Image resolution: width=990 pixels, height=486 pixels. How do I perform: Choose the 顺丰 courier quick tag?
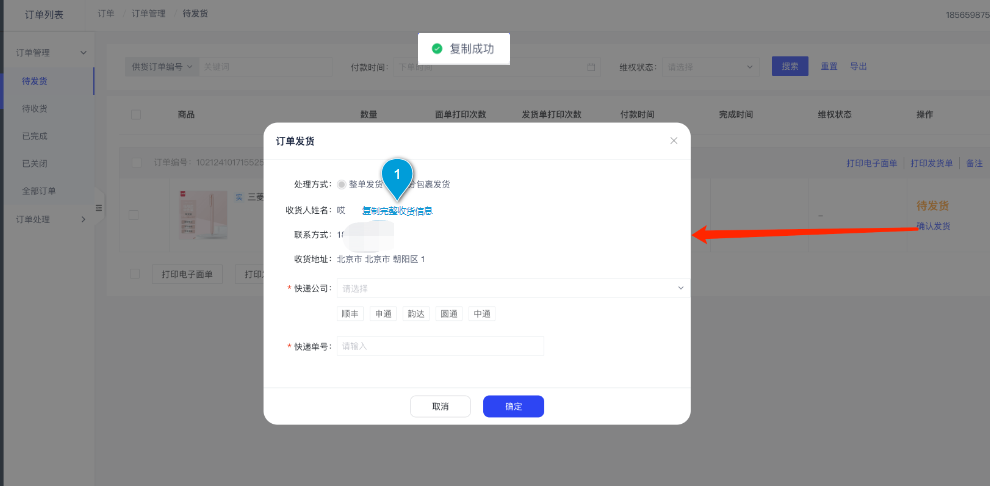(350, 314)
